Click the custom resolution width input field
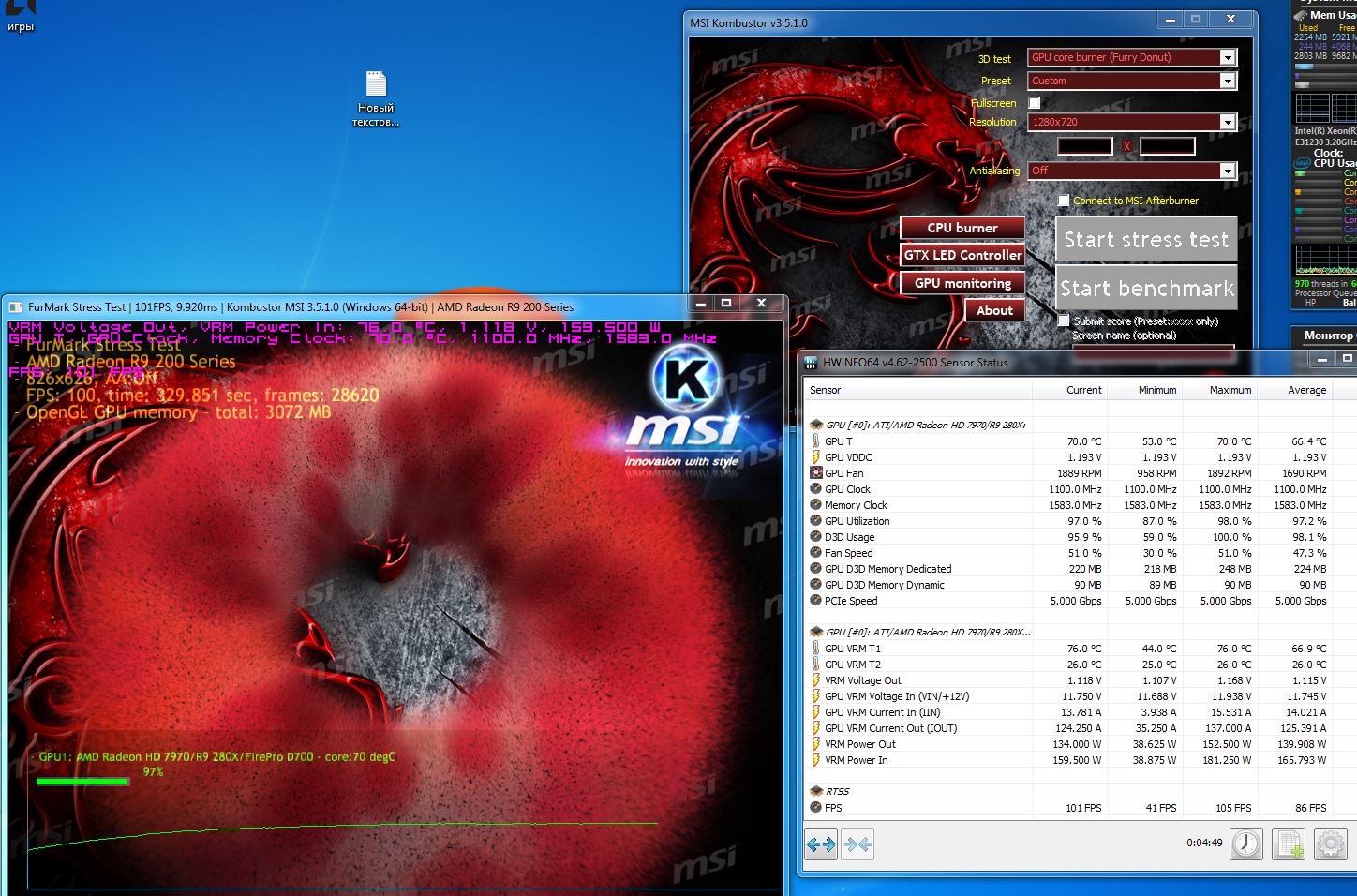 [x=1085, y=146]
